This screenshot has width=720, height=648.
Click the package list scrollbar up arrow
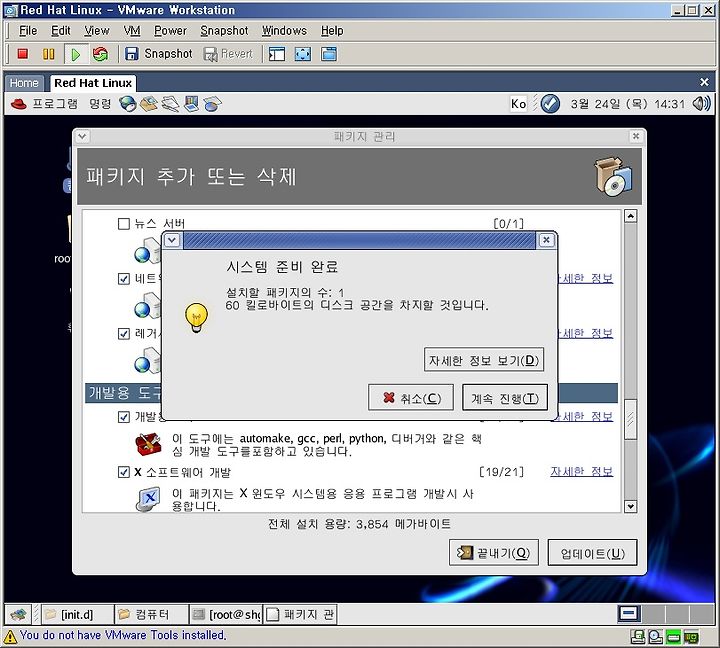click(x=630, y=216)
